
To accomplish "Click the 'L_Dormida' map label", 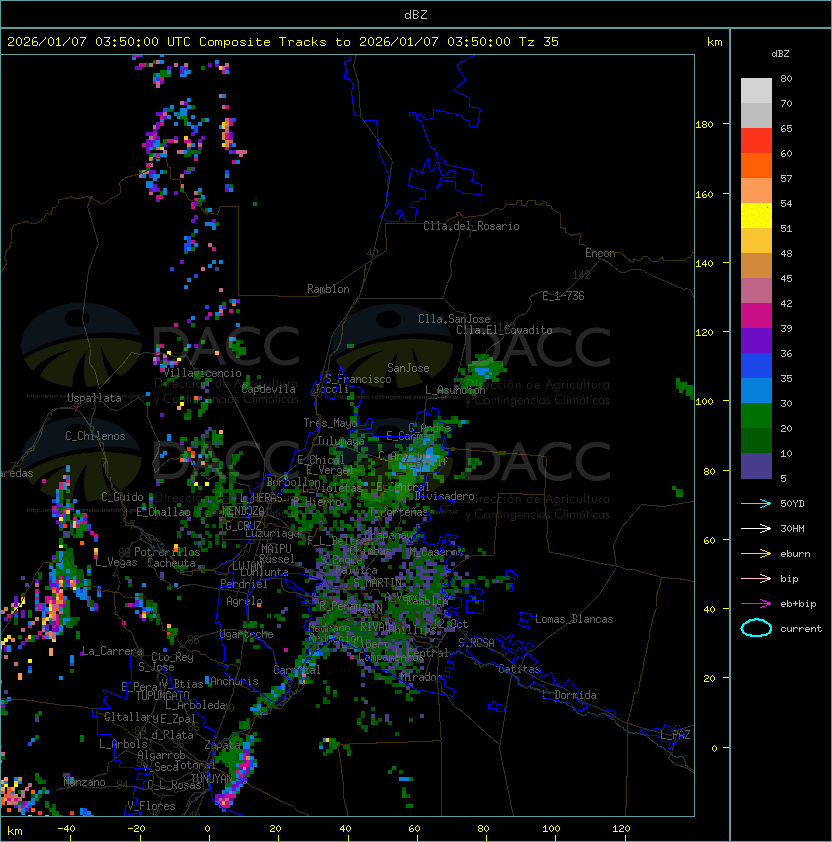I will coord(569,695).
